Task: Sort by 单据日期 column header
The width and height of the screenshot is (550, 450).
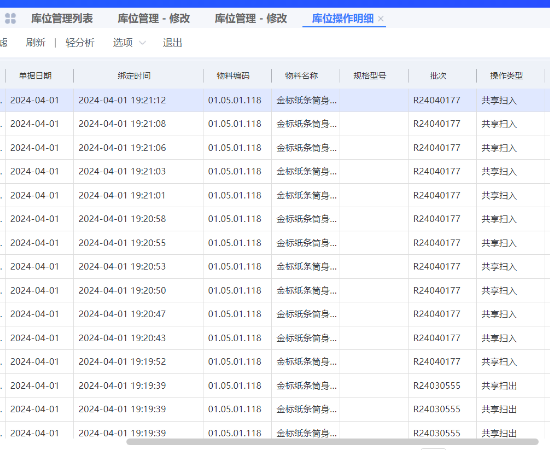Action: 35,76
